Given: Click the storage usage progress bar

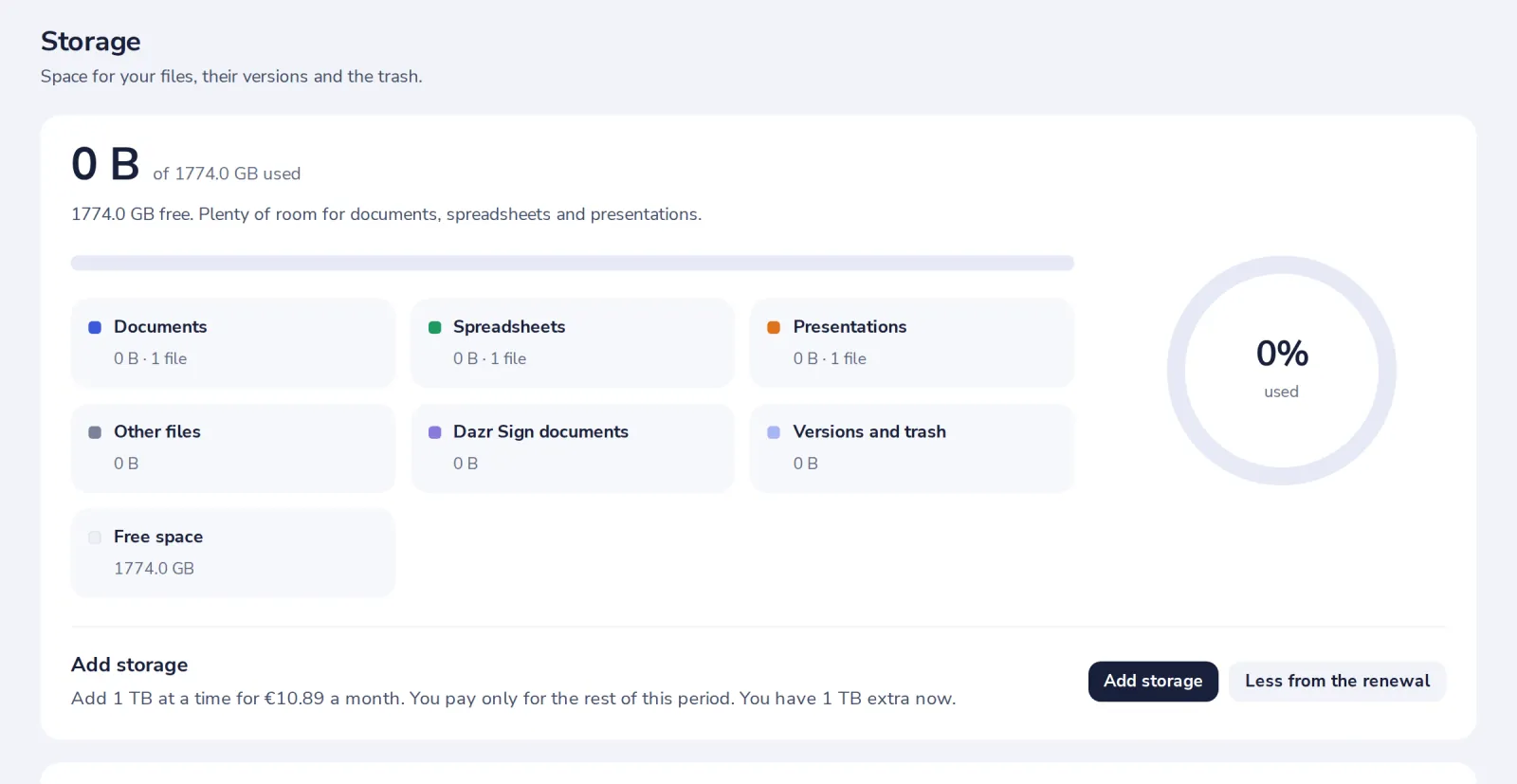Looking at the screenshot, I should click(x=573, y=263).
